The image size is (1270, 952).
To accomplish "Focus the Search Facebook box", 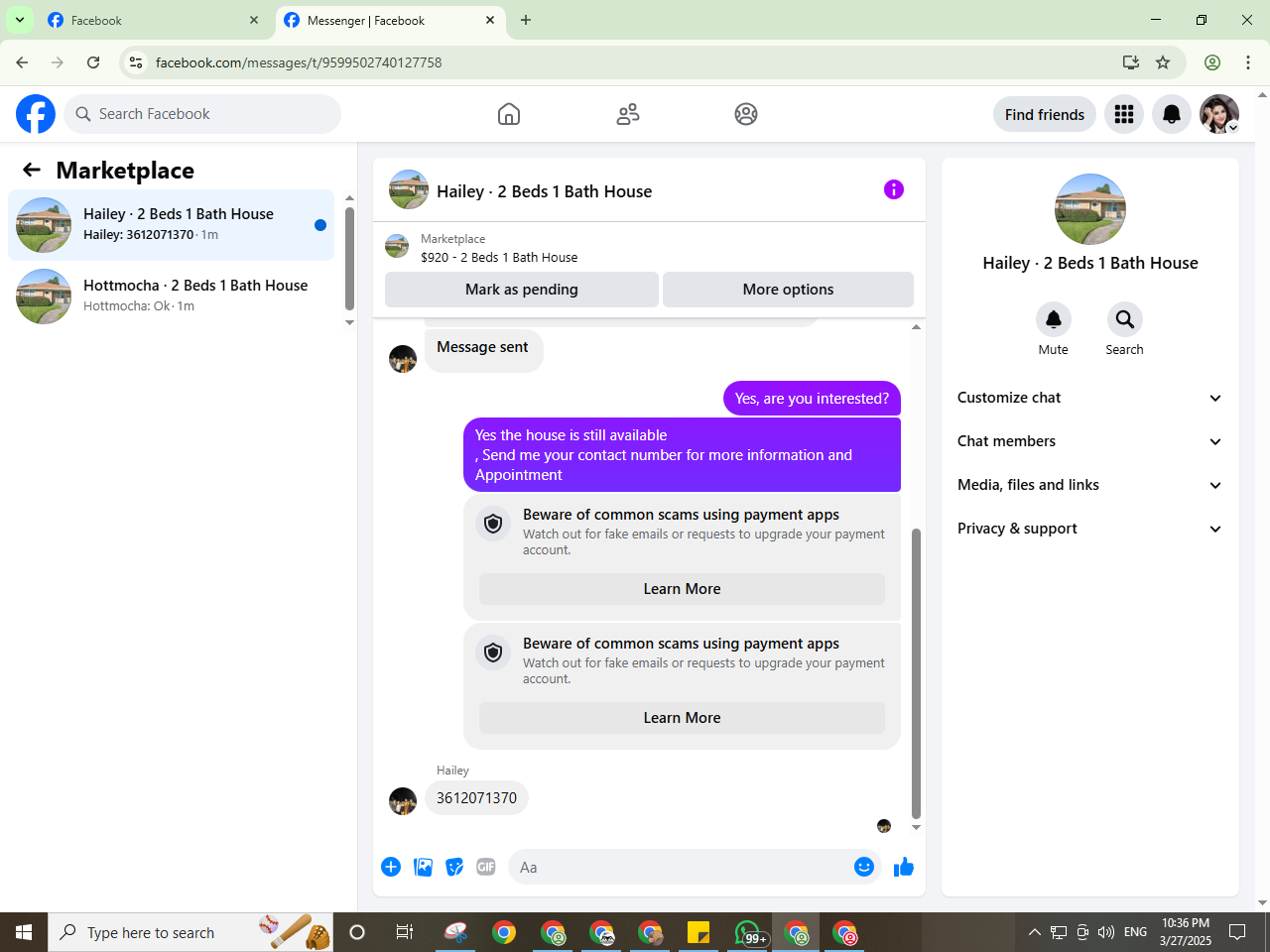I will [202, 114].
